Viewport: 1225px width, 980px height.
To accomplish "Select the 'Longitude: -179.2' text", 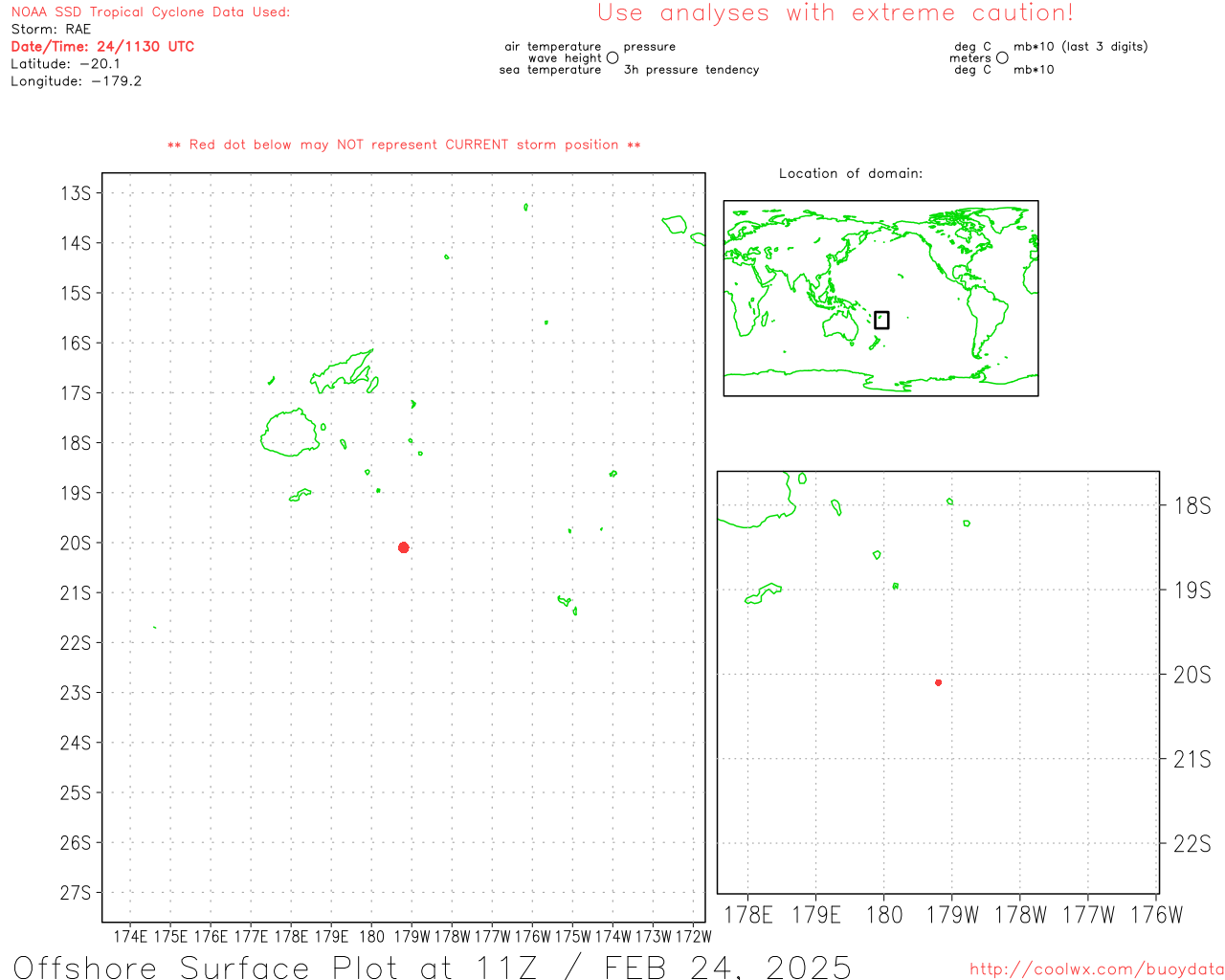I will (77, 81).
